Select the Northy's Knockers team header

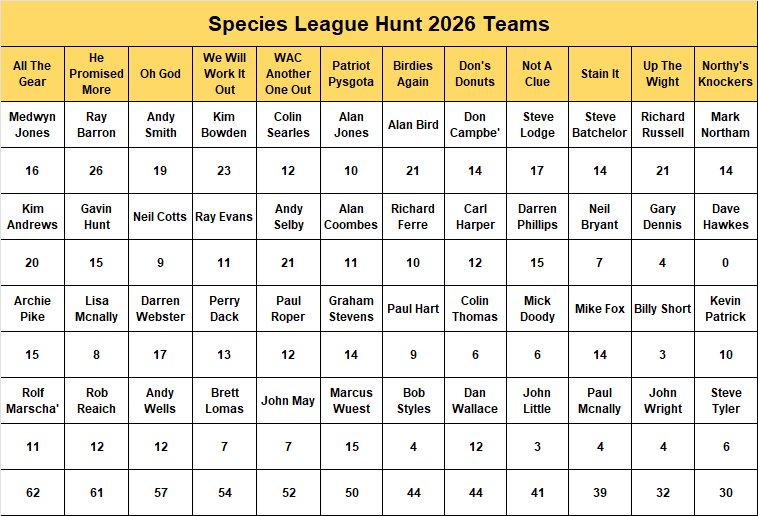click(725, 74)
